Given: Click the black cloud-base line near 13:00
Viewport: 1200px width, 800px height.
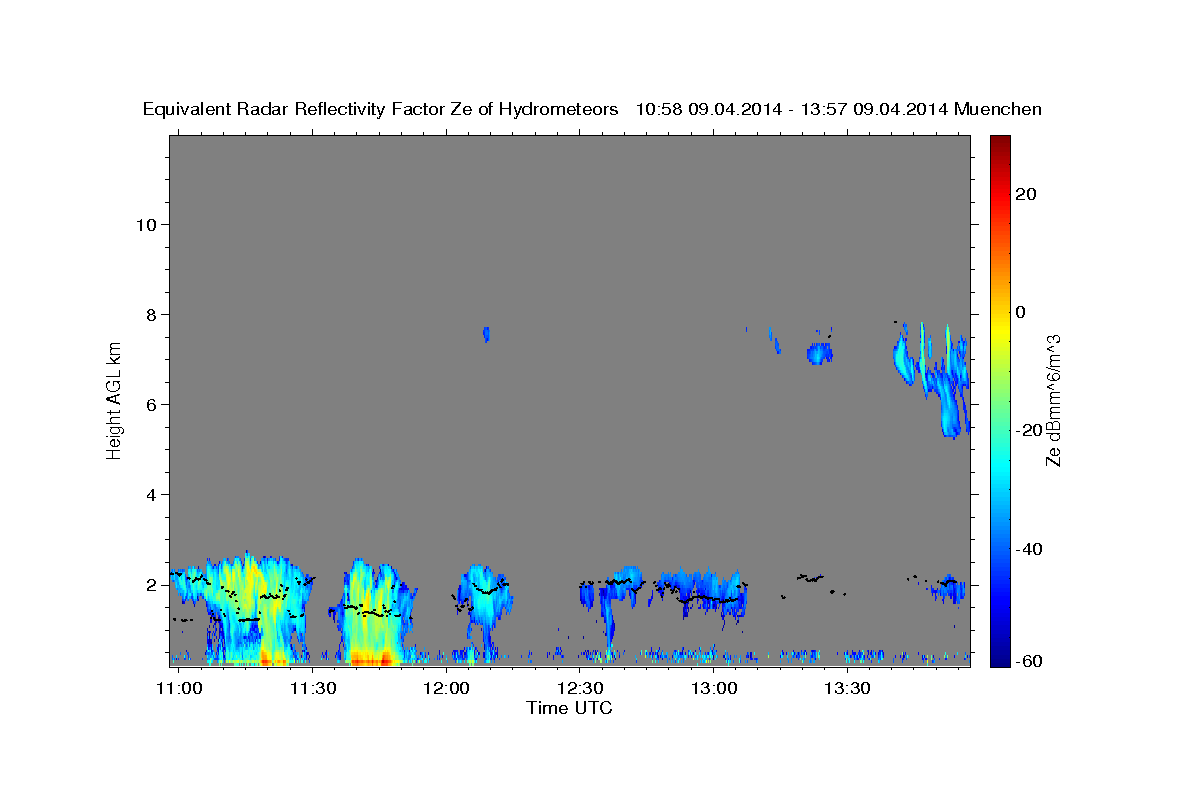Looking at the screenshot, I should pos(707,598).
